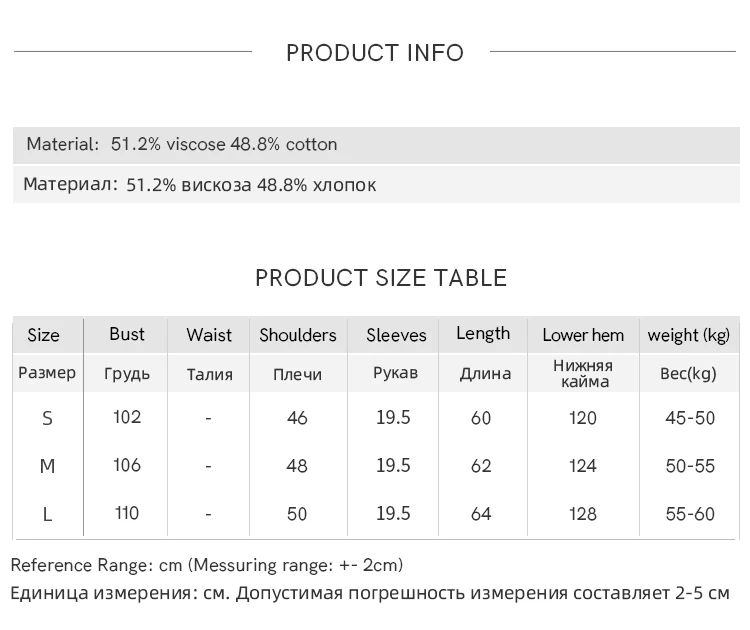
Task: Click the Length column header
Action: [x=483, y=334]
